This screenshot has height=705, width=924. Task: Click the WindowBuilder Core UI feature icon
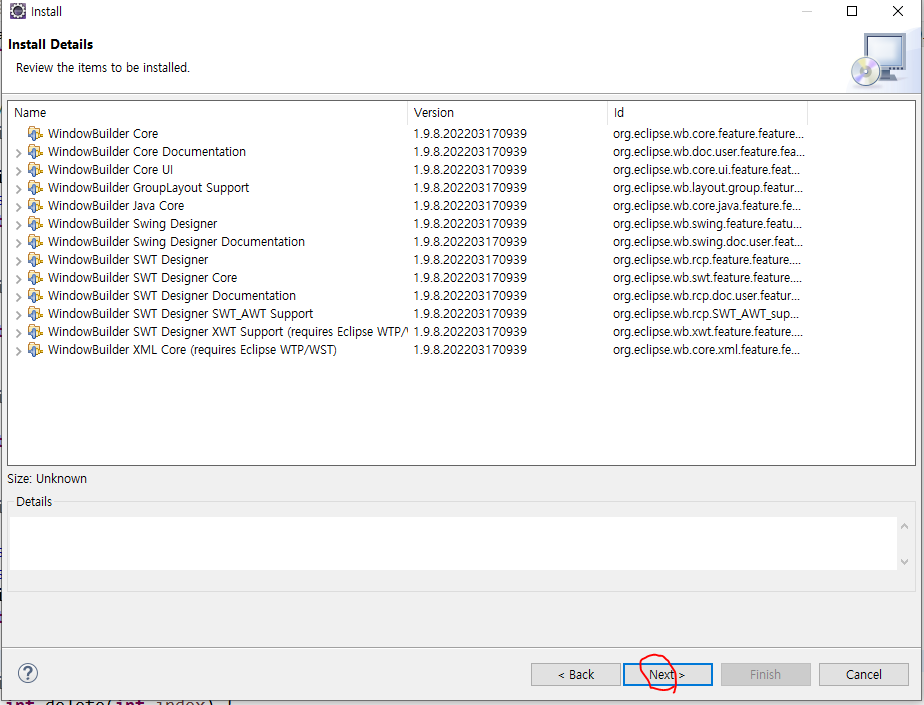point(35,170)
